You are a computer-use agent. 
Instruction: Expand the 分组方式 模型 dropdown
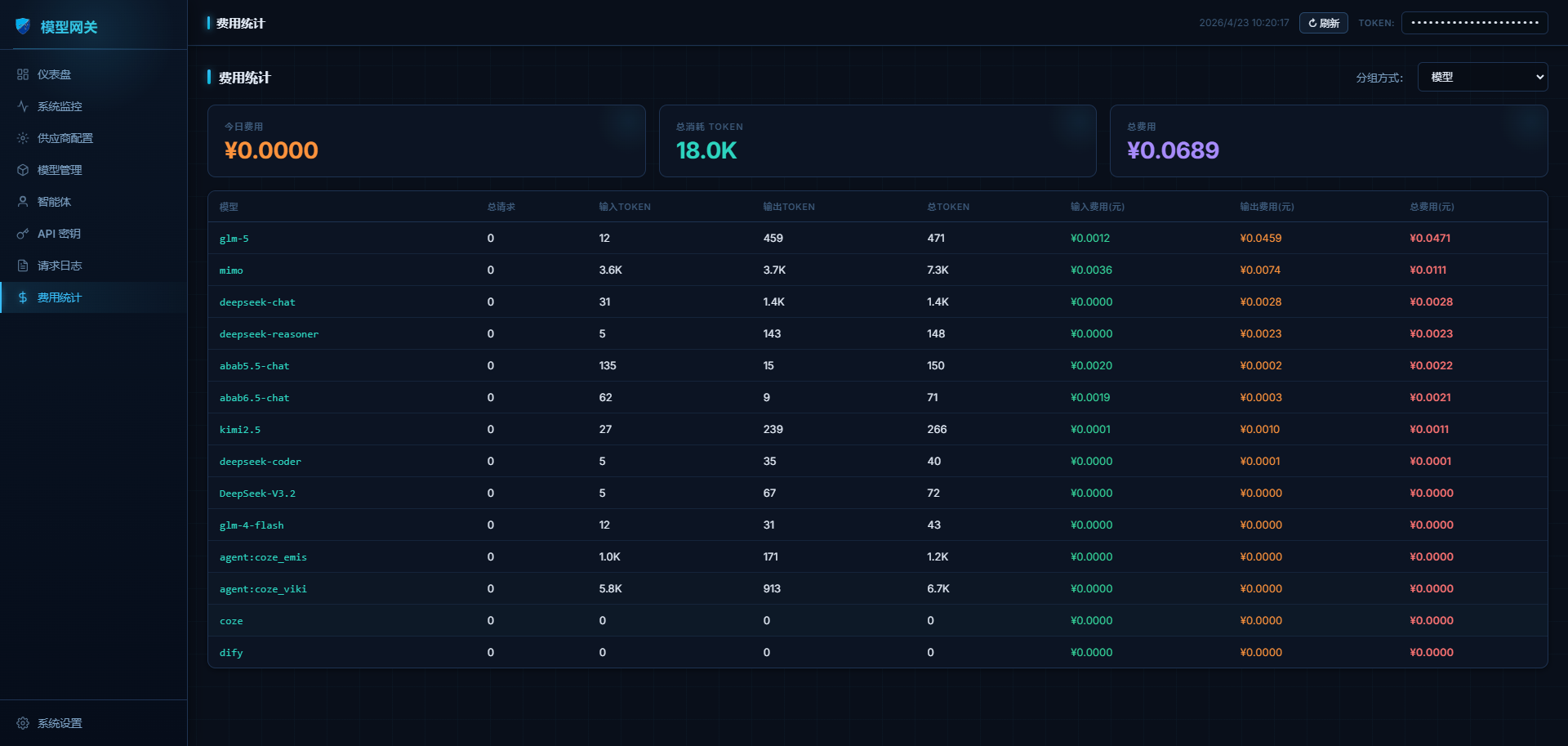1482,77
